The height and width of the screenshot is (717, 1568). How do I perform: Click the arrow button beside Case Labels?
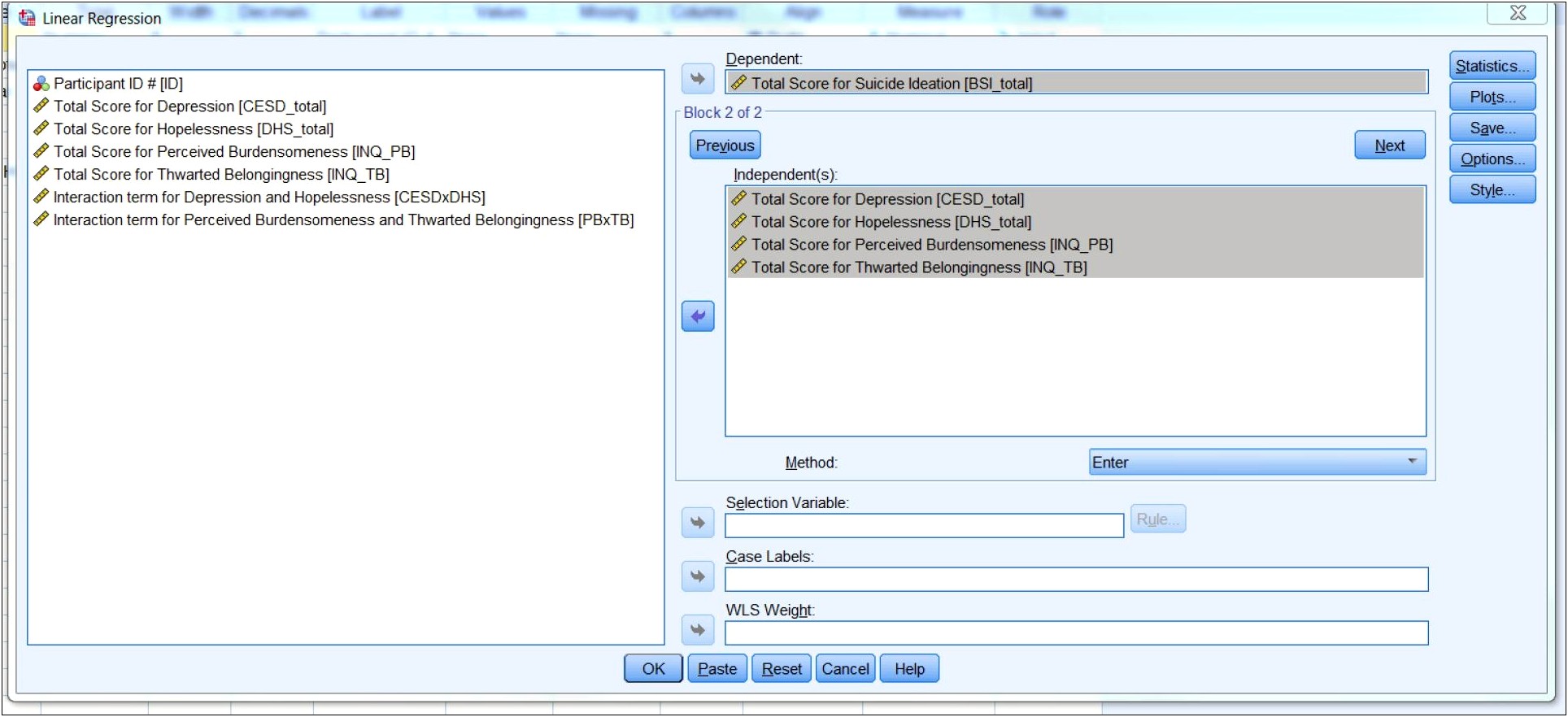click(698, 576)
